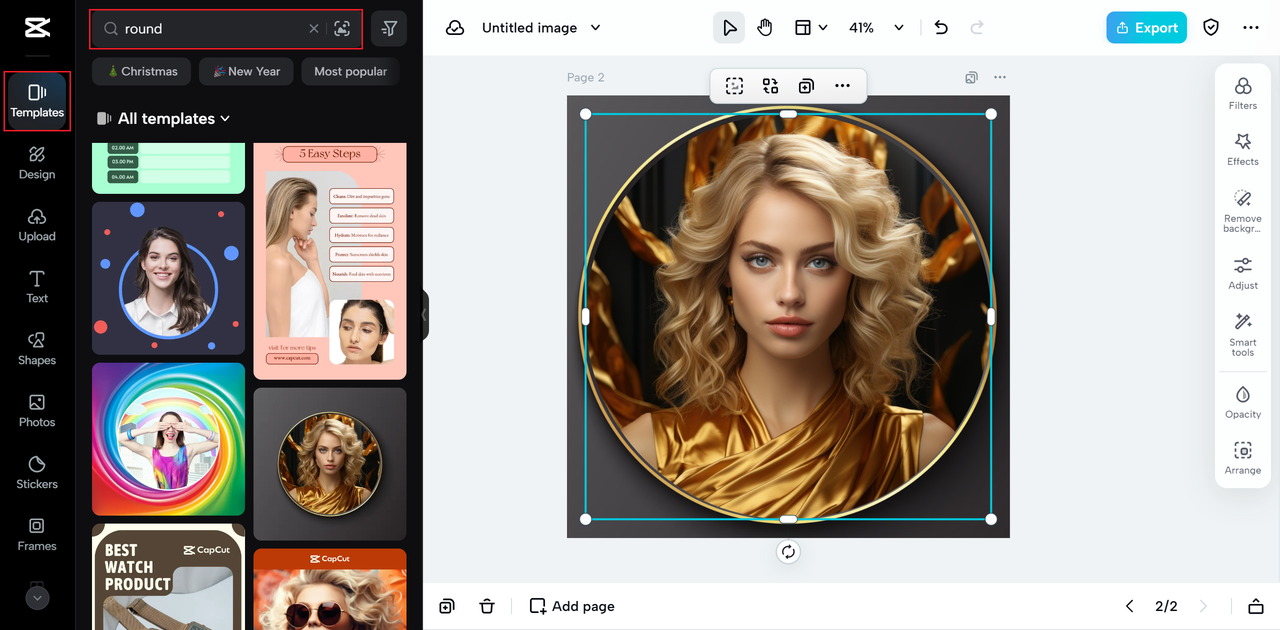
Task: Open the shield protection icon
Action: point(1211,28)
